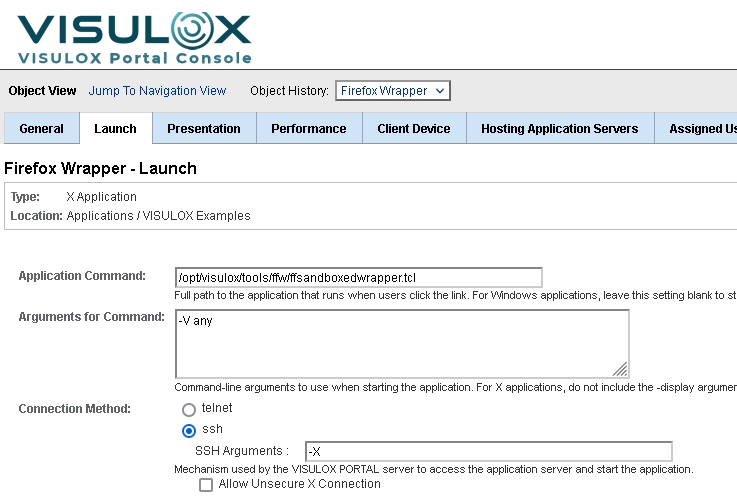Click the VISULOX Portal Console title text

(x=135, y=58)
